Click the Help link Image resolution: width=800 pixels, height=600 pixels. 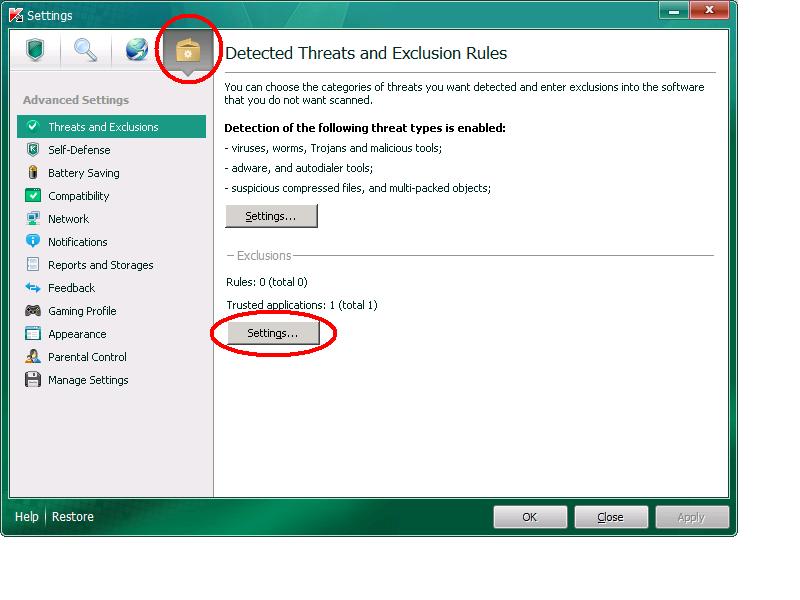pos(27,517)
